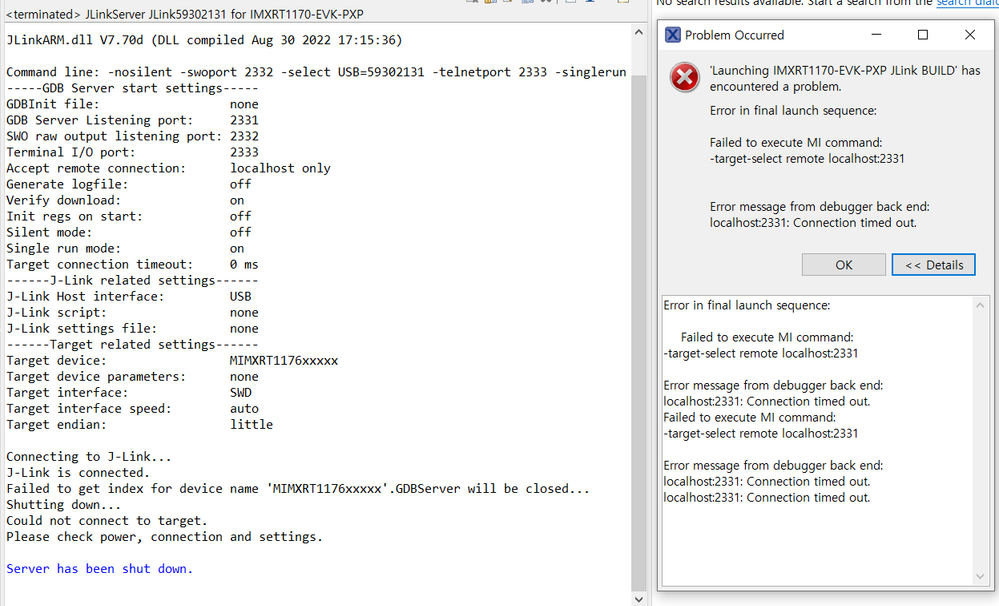Click the 'MIMXRT1176xxxxx' target device value

point(284,361)
